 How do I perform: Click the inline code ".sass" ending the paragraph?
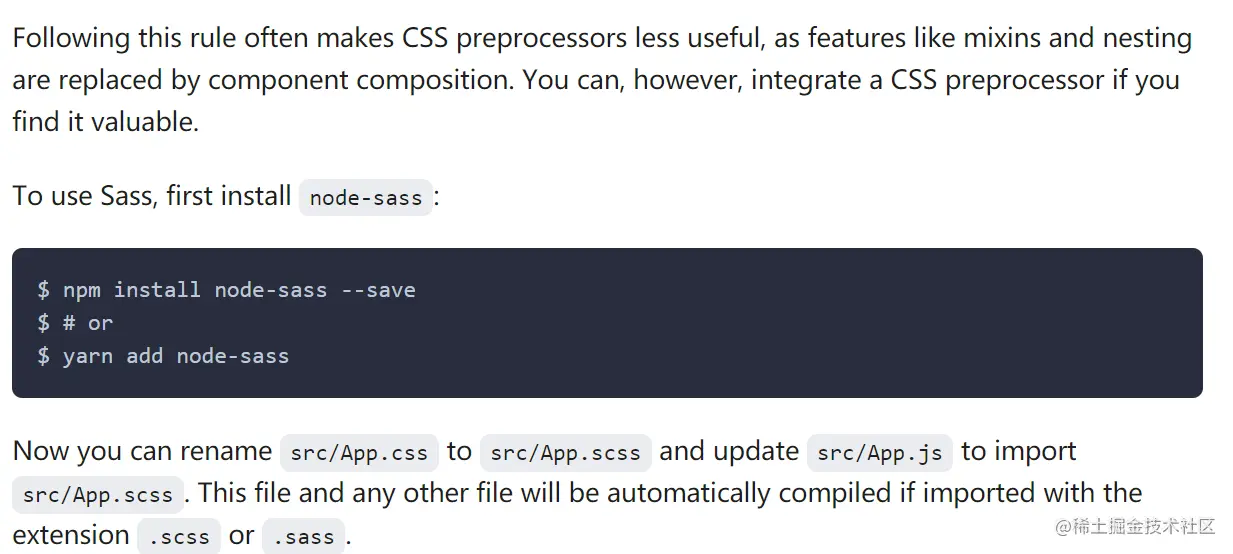coord(303,537)
